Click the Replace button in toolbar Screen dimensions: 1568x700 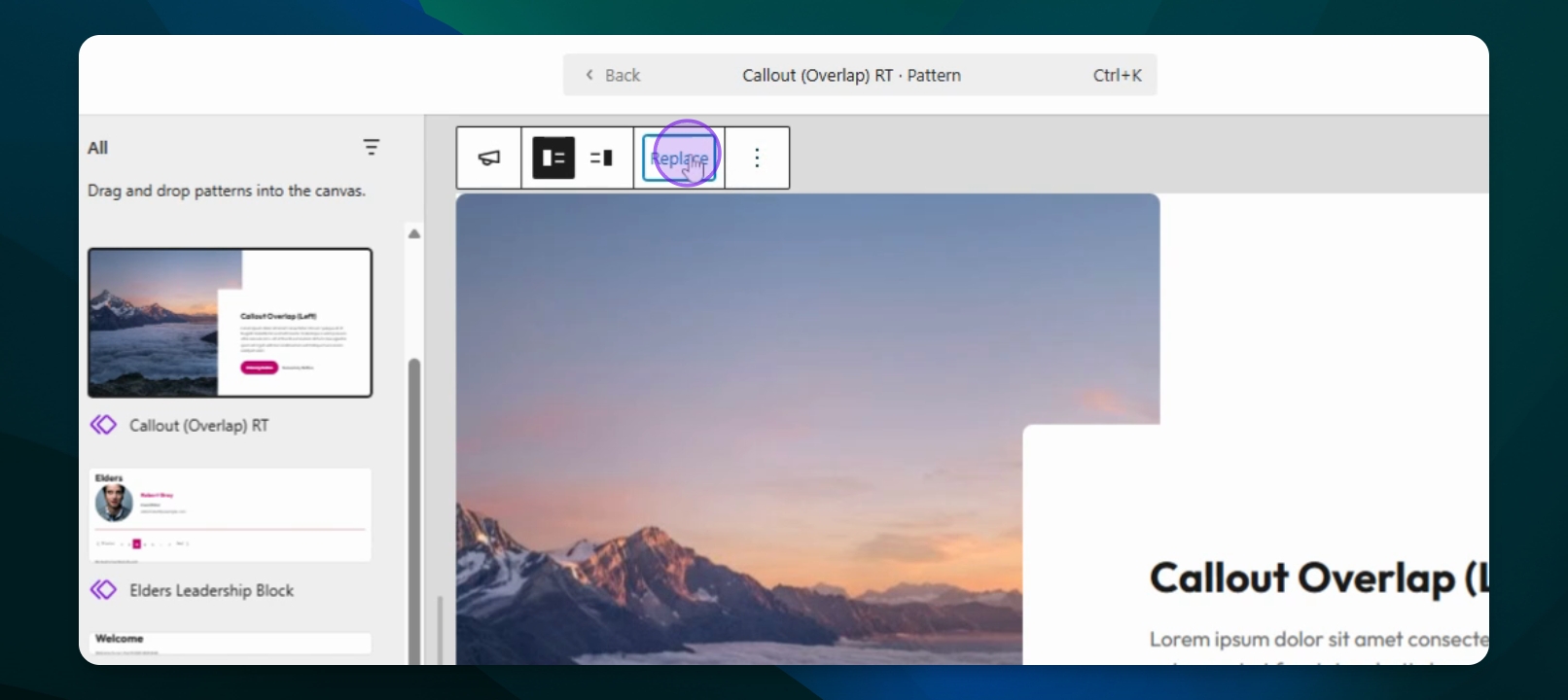680,158
